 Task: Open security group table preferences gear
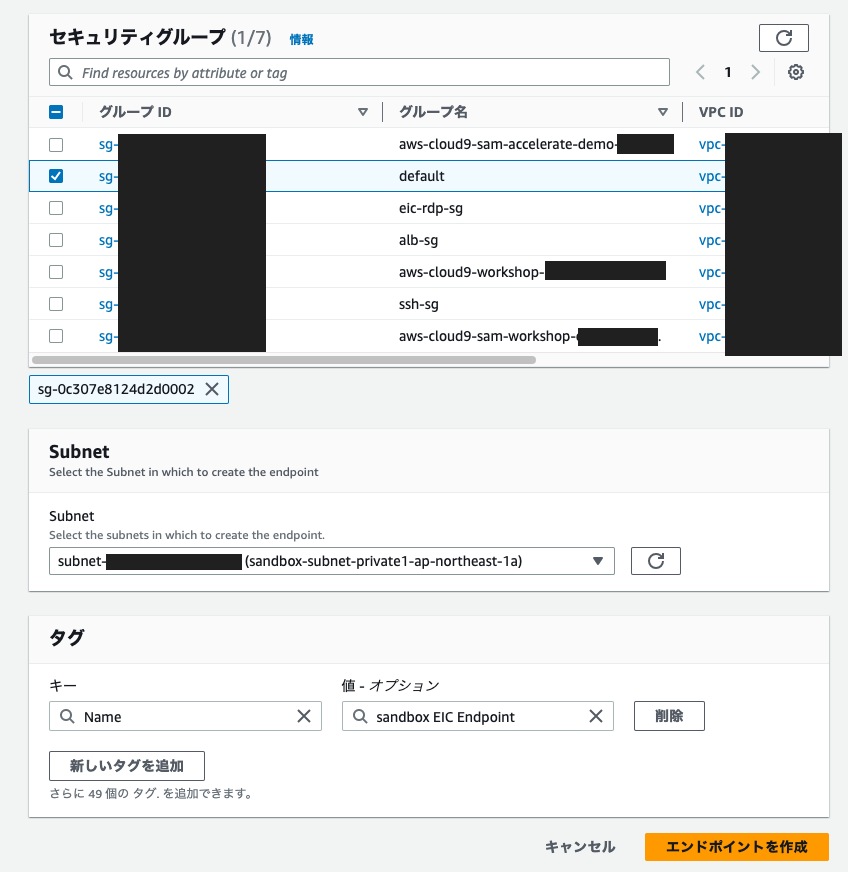pyautogui.click(x=796, y=72)
